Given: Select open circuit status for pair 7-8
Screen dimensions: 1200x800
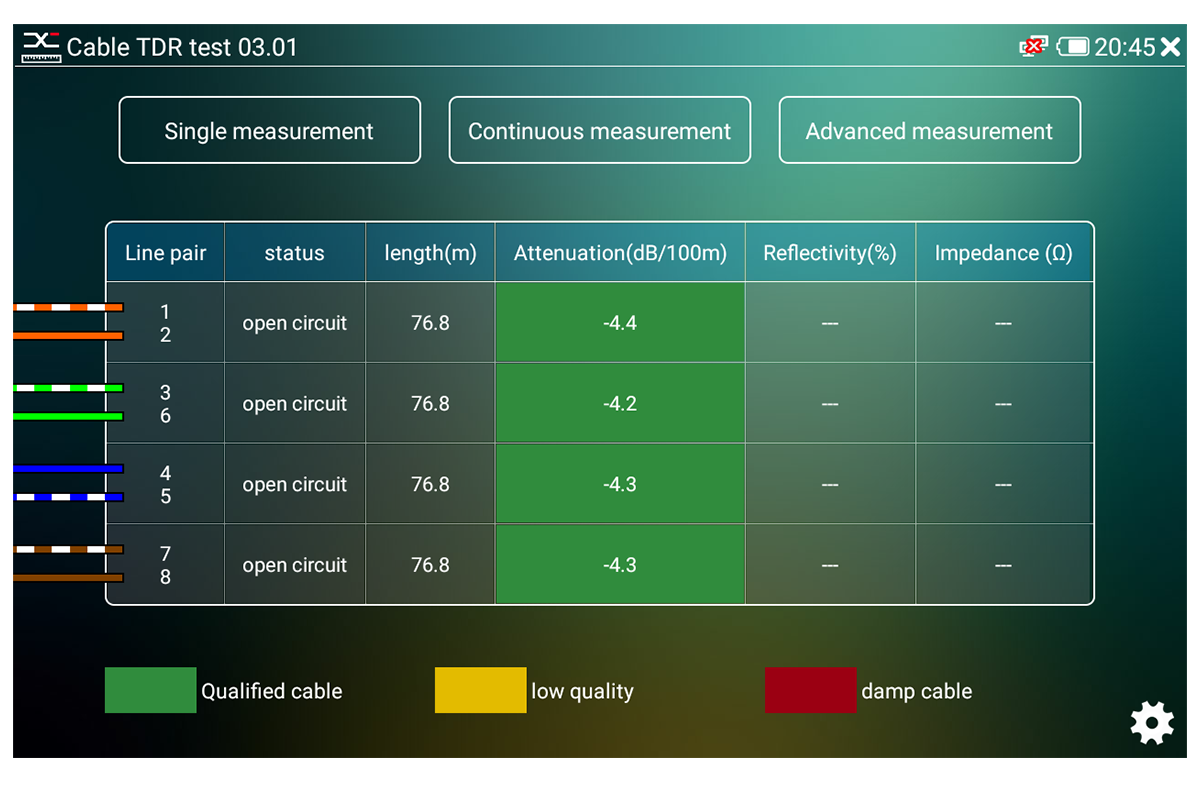Looking at the screenshot, I should pos(295,565).
